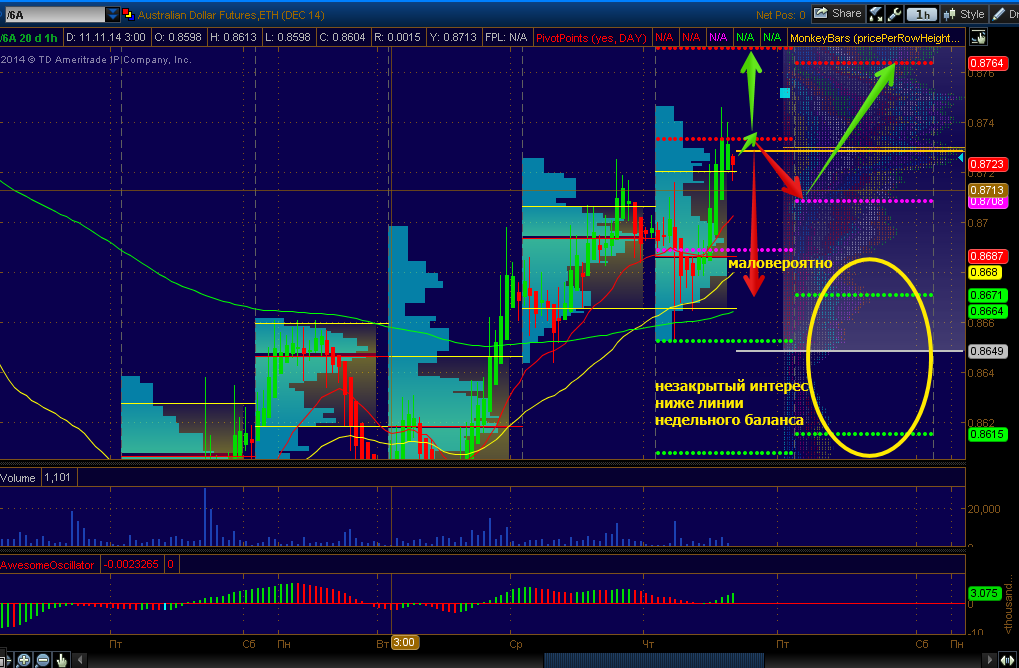Click the Volume 1,101 value
1019x668 pixels.
pos(57,478)
